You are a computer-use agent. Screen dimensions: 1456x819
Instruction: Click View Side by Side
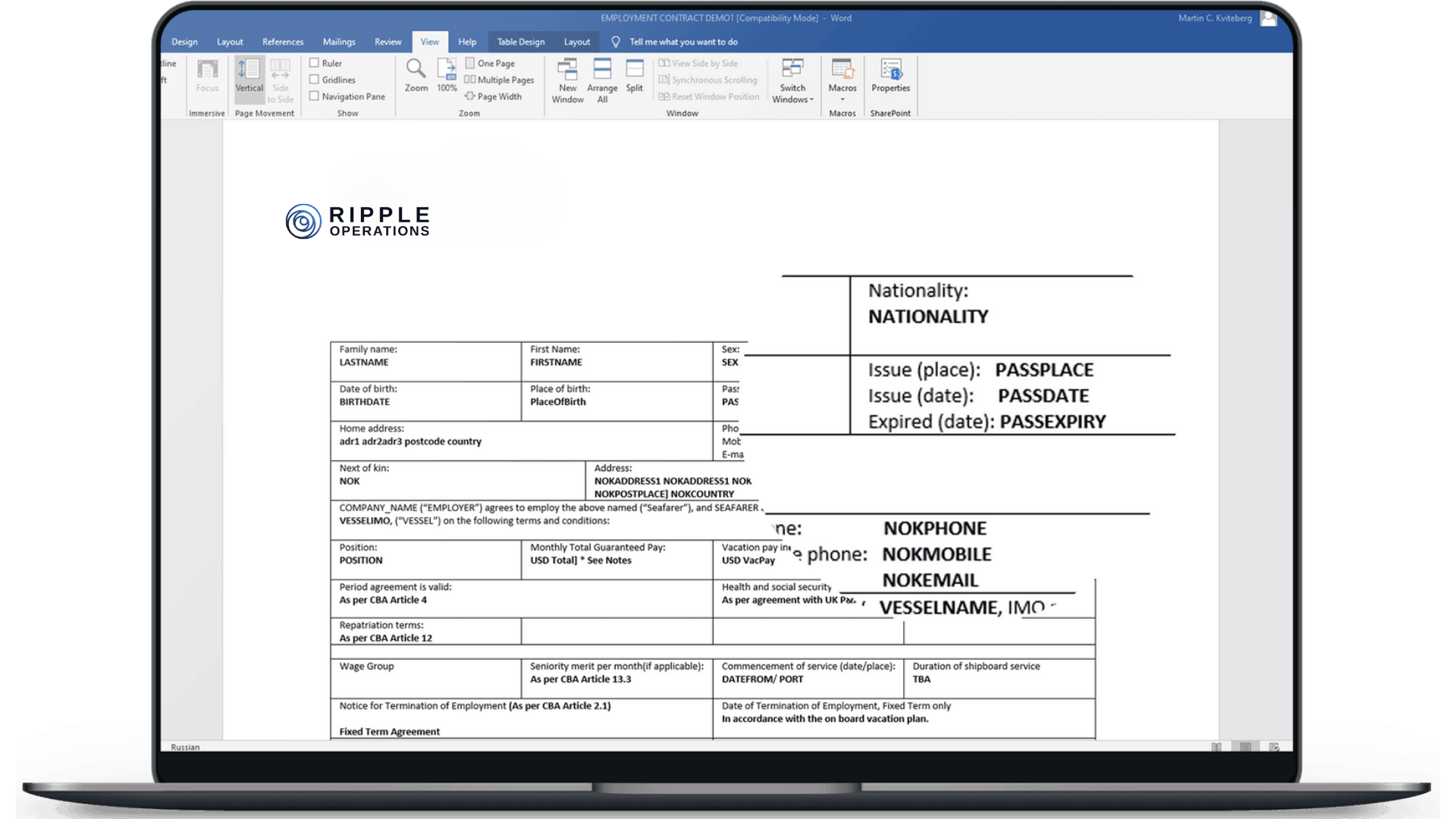tap(698, 63)
